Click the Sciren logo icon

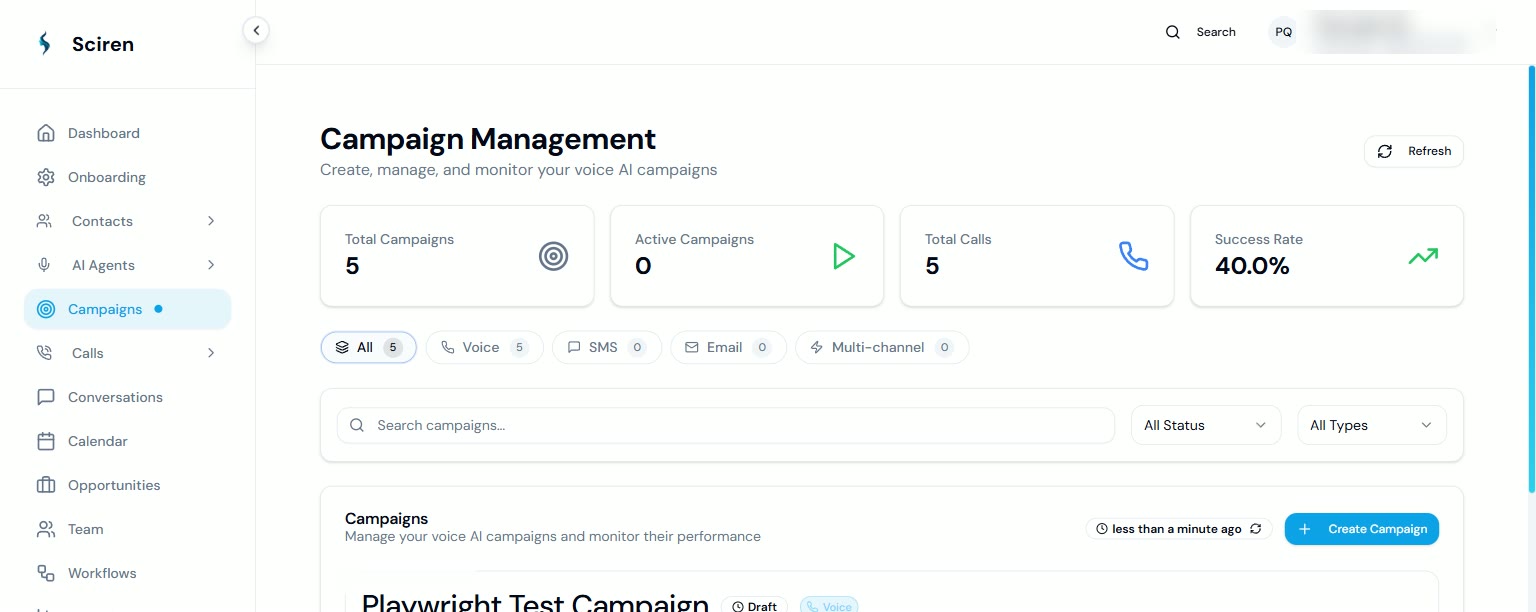44,44
